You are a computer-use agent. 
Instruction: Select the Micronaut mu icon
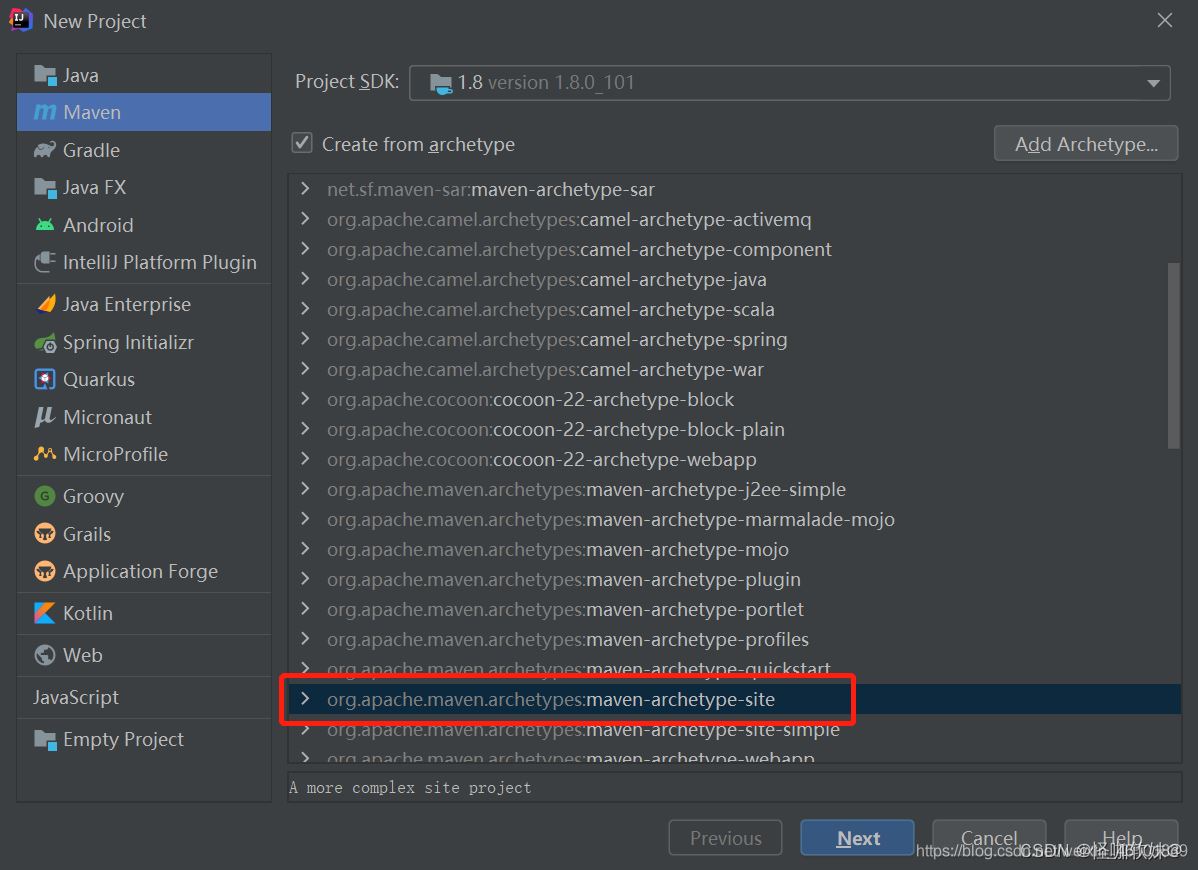tap(45, 417)
